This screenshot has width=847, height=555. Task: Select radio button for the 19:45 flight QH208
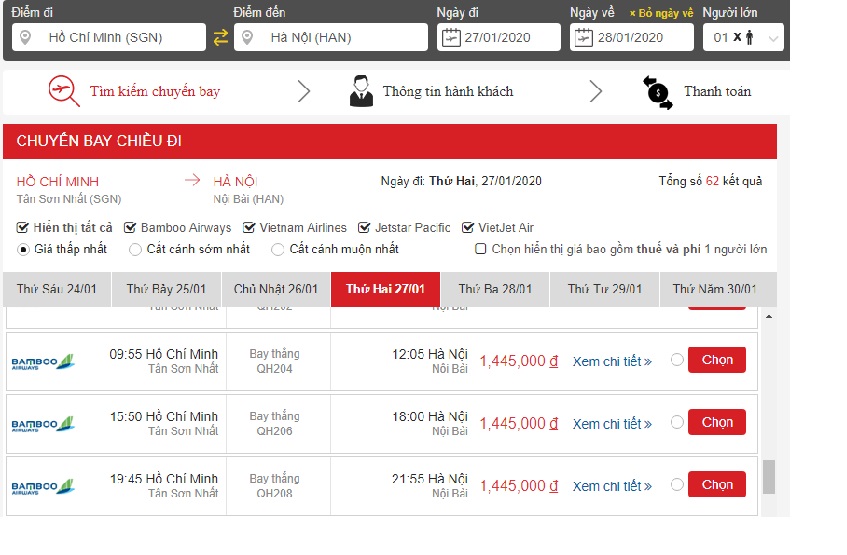pyautogui.click(x=677, y=485)
